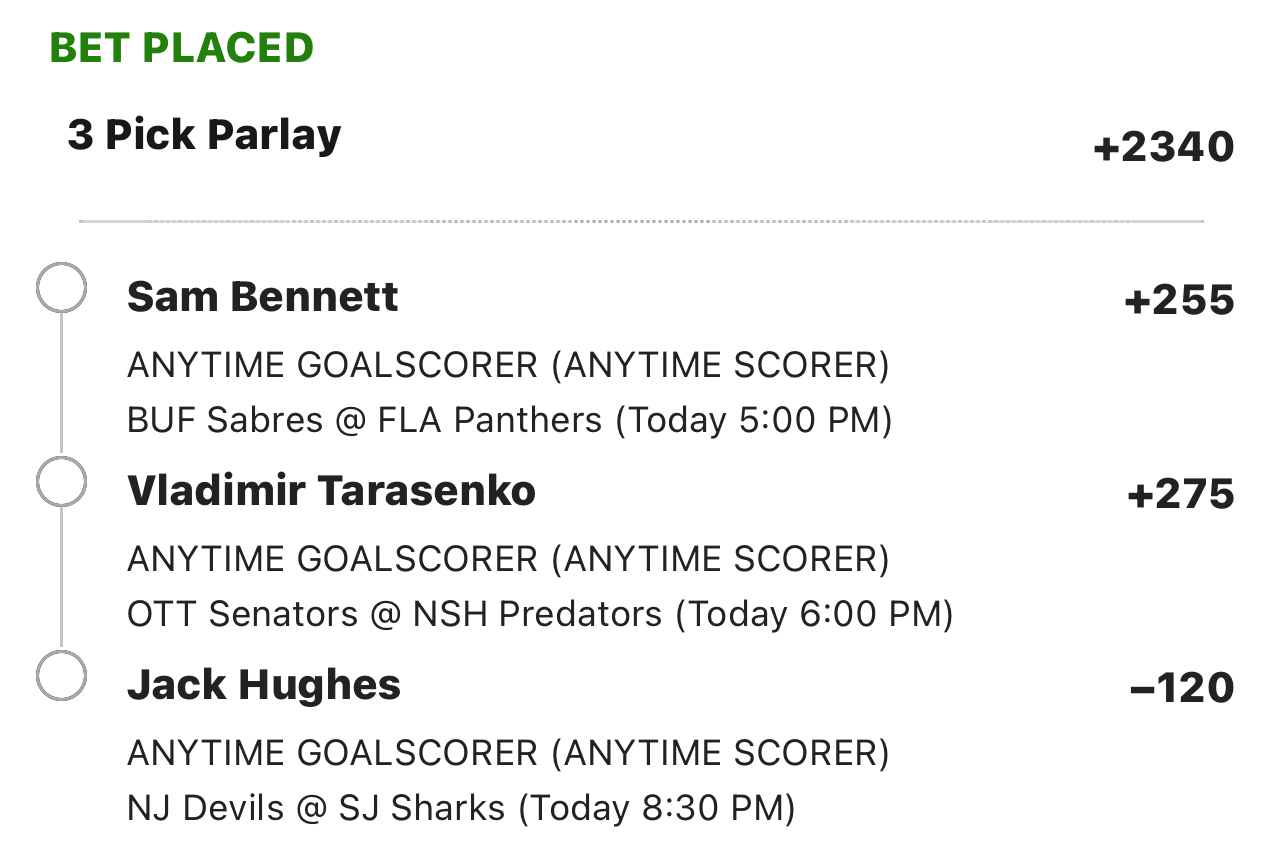Click the status circle beside Sam Bennett
Viewport: 1284px width, 868px height.
tap(61, 288)
